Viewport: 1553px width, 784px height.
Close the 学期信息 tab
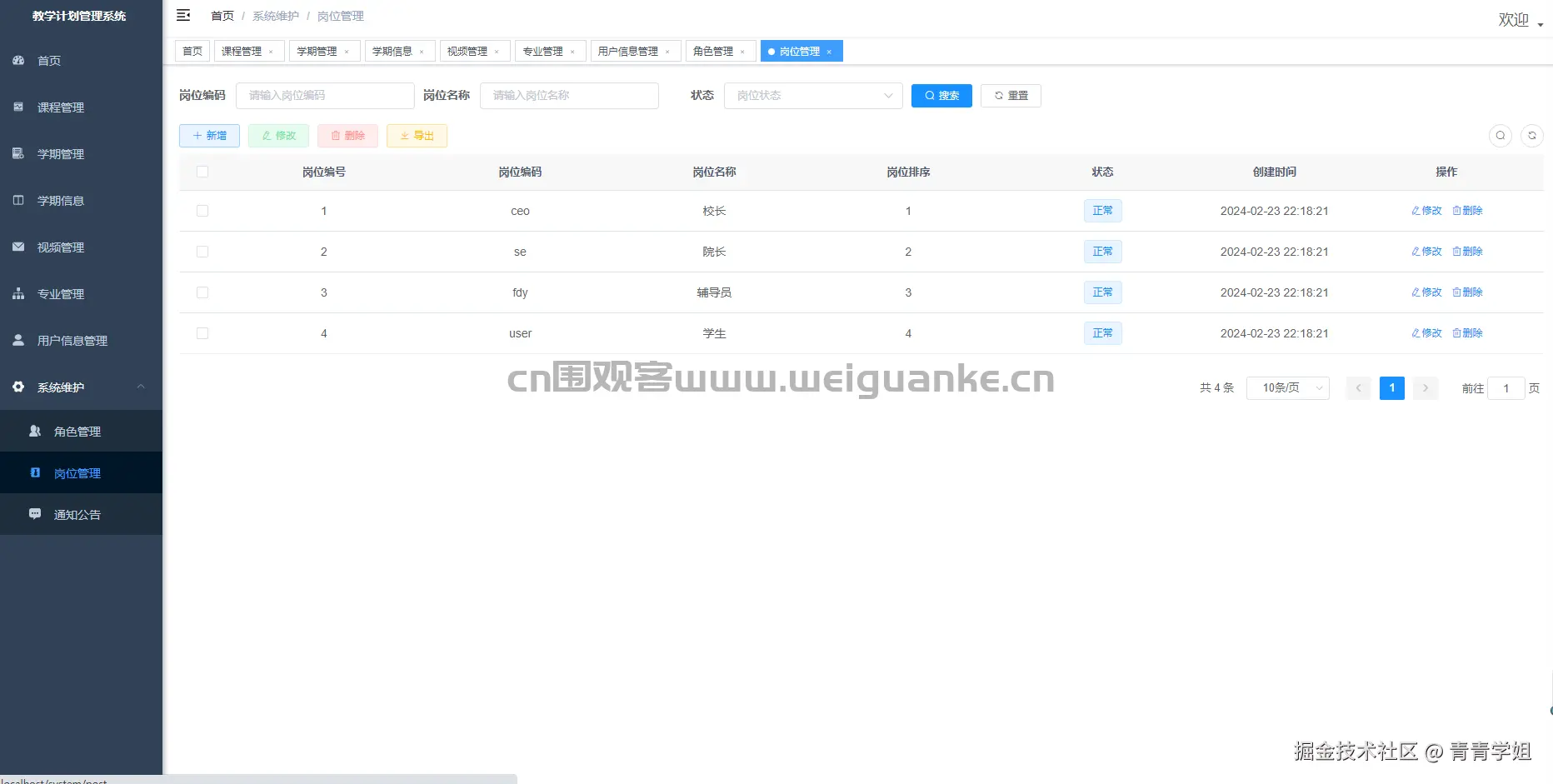422,52
